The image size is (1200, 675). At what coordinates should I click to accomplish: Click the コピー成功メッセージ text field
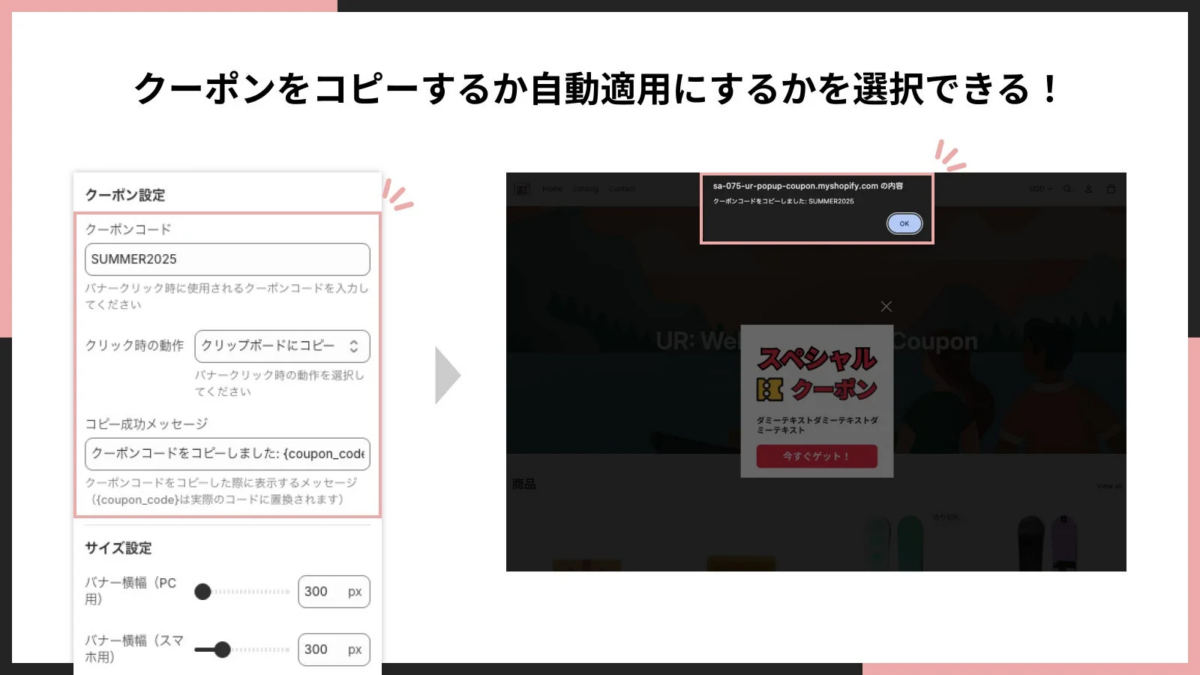click(226, 455)
